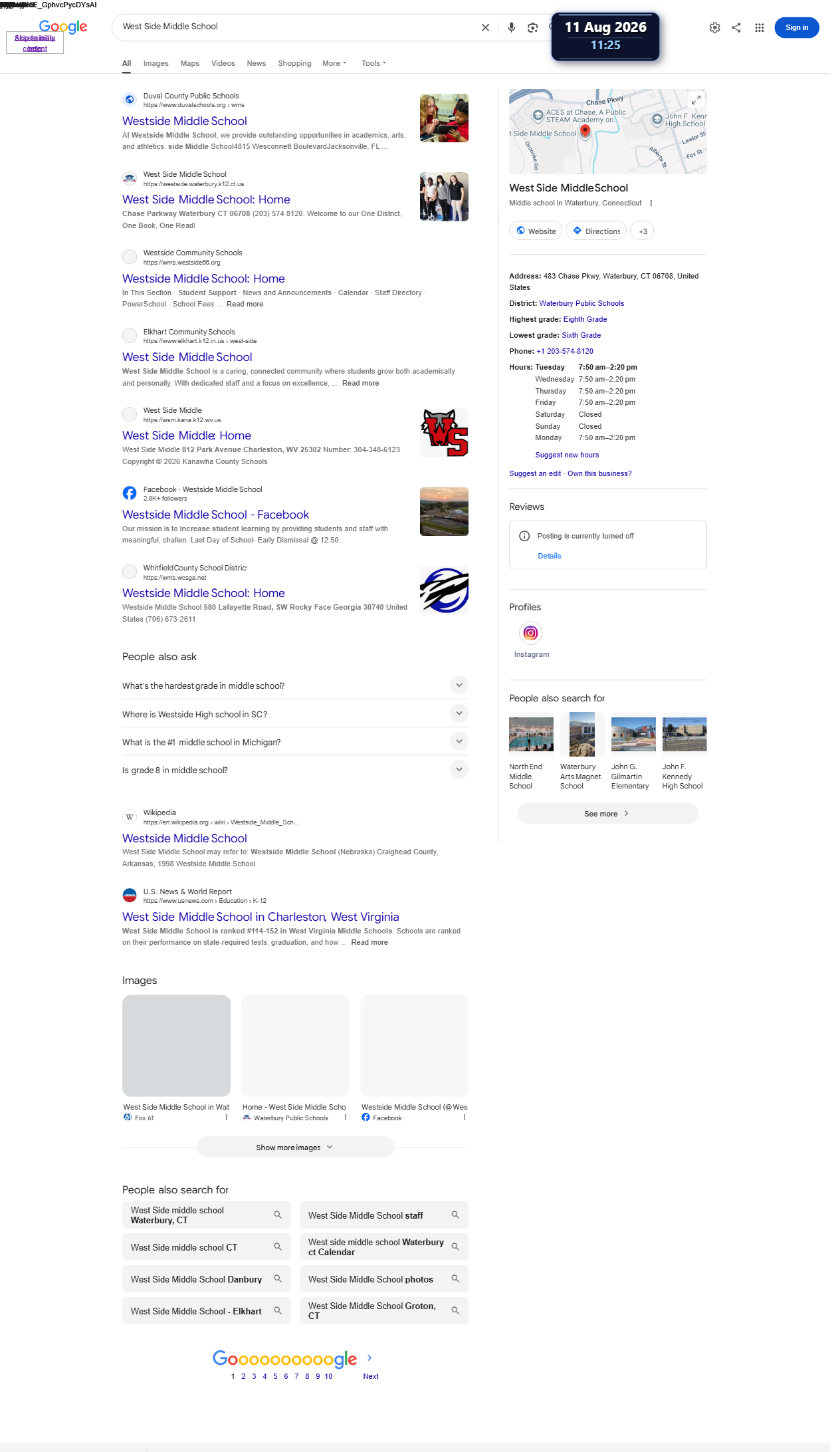Click Own this business? link
Image resolution: width=840 pixels, height=1452 pixels.
599,473
